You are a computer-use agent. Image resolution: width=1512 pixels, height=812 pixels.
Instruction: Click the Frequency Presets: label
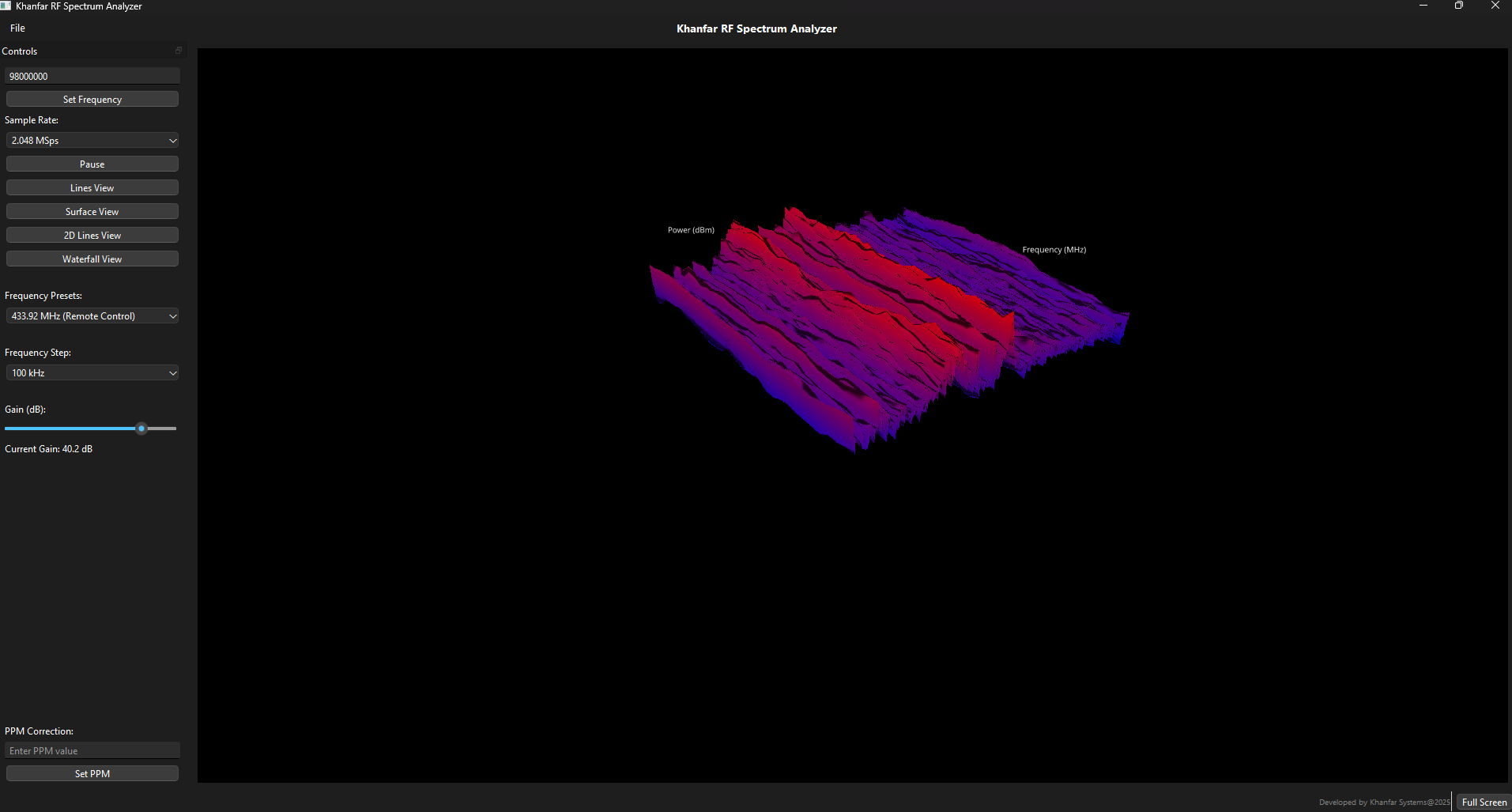click(x=43, y=296)
